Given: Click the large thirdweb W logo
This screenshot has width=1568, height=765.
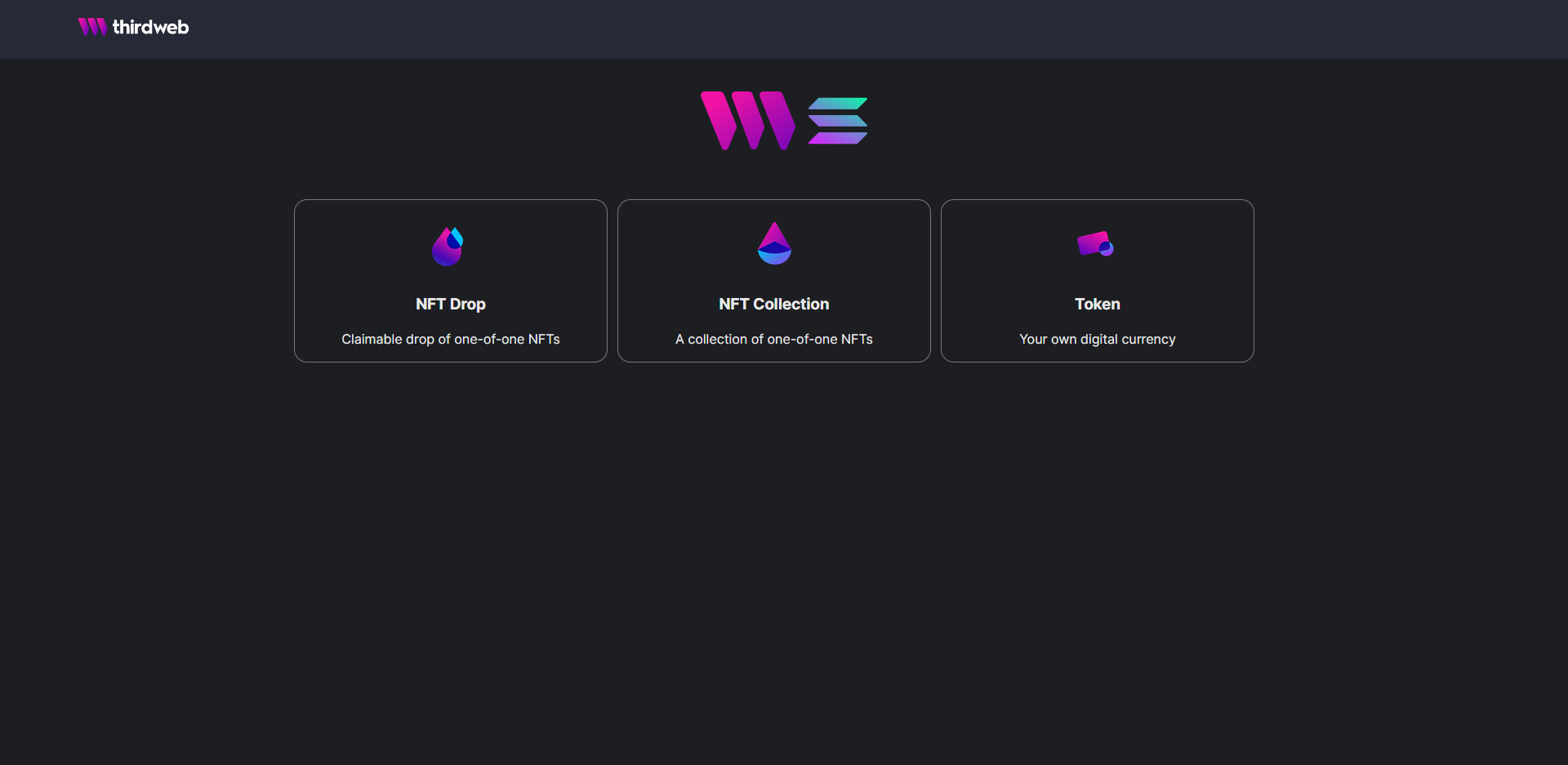Looking at the screenshot, I should pos(748,121).
